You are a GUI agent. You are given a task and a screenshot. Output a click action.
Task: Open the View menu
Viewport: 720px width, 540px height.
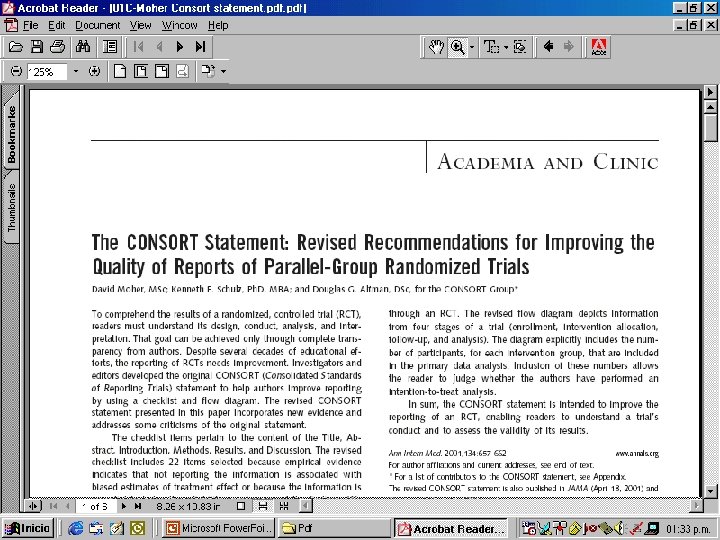click(140, 25)
